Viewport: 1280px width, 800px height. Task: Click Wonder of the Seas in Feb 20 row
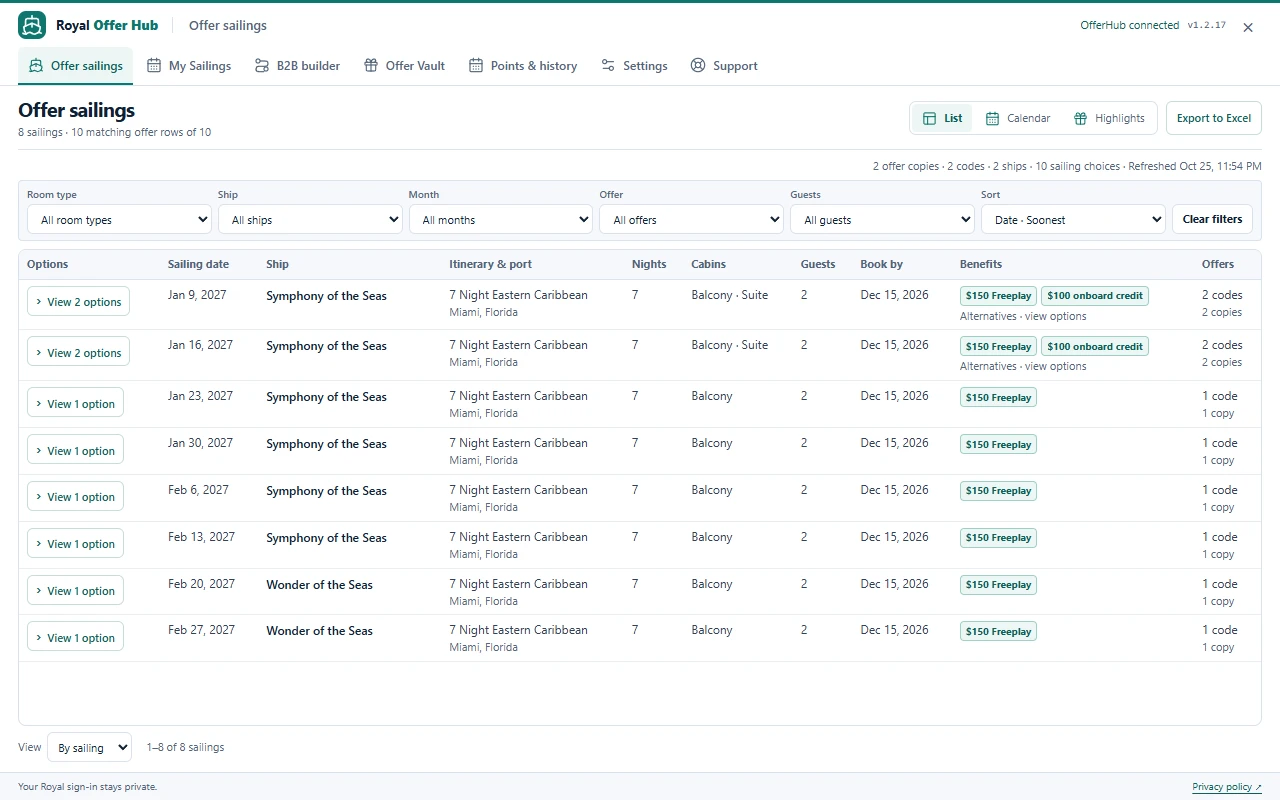coord(319,584)
